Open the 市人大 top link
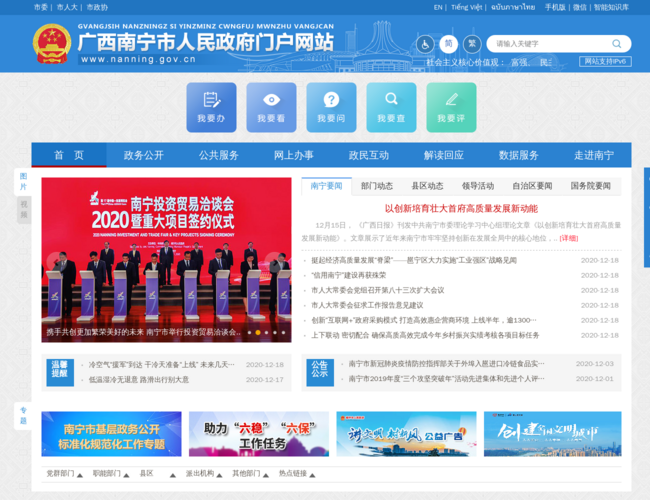The height and width of the screenshot is (500, 650). tap(67, 7)
